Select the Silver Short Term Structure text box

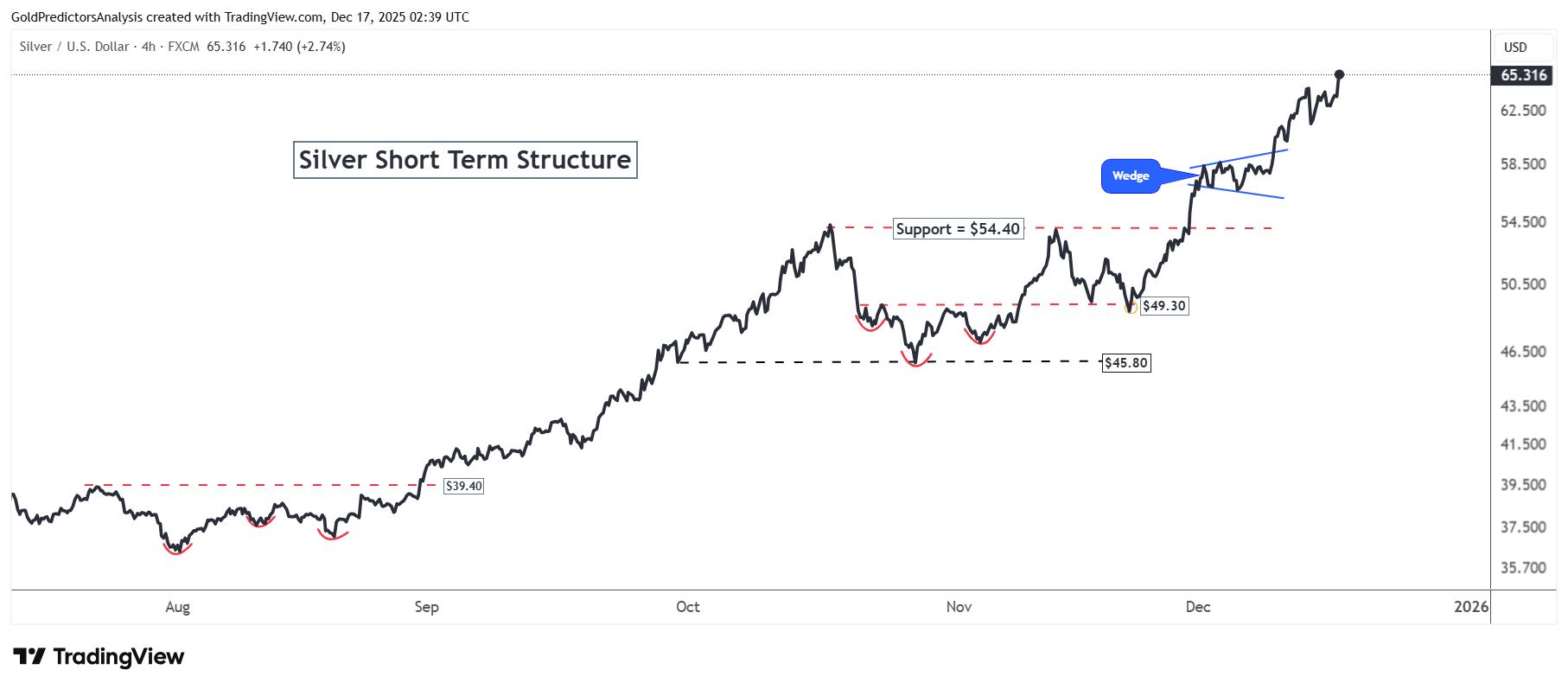[x=465, y=160]
